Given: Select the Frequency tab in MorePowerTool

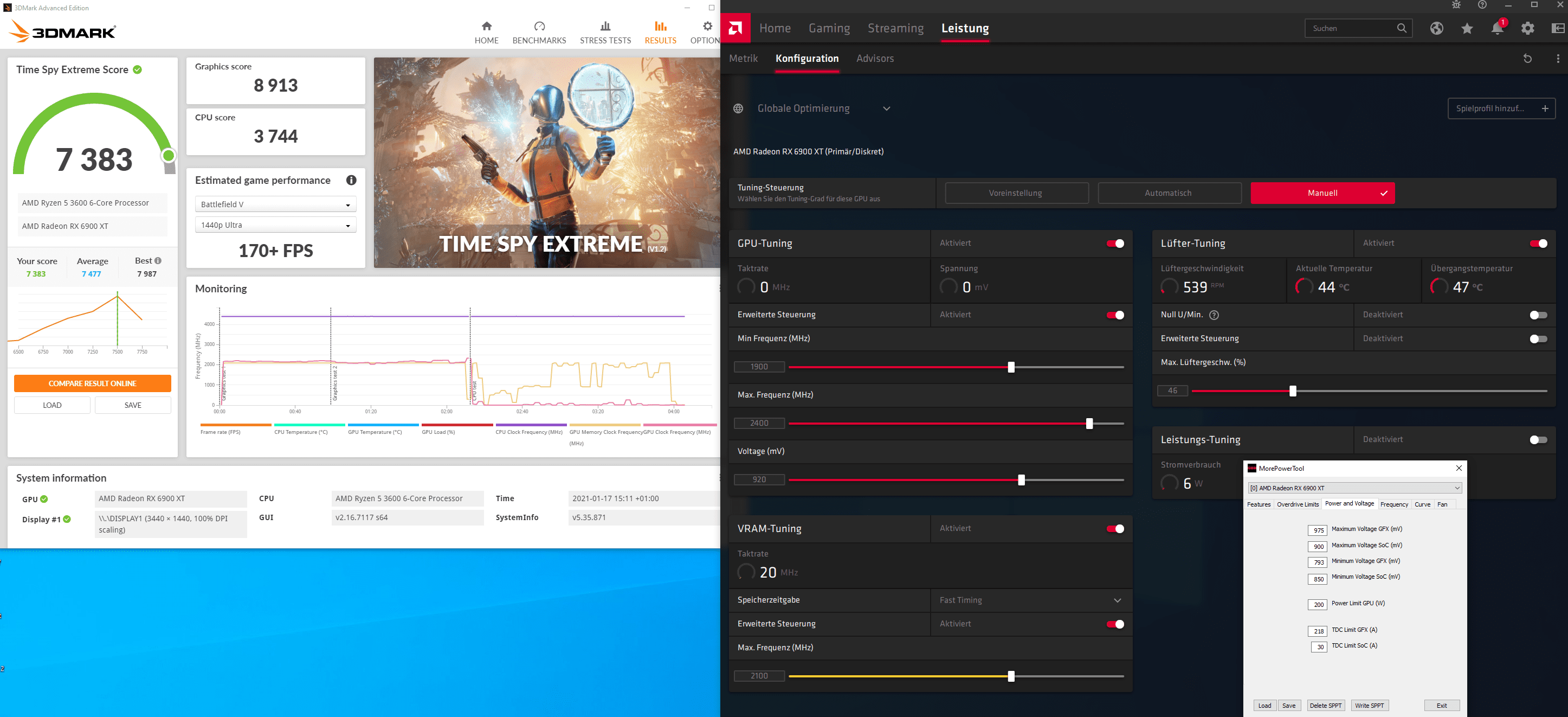Looking at the screenshot, I should click(1394, 504).
